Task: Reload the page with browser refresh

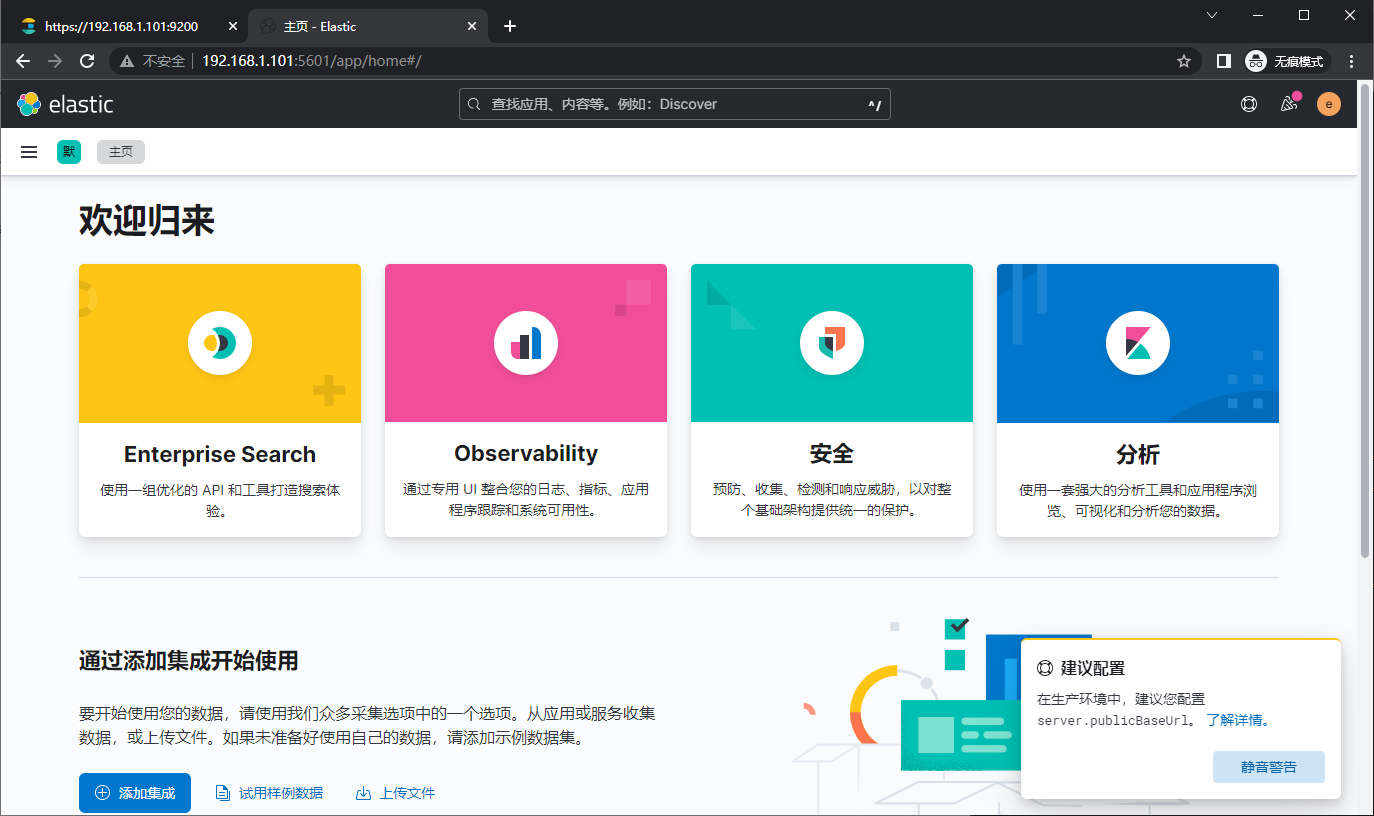Action: click(87, 61)
